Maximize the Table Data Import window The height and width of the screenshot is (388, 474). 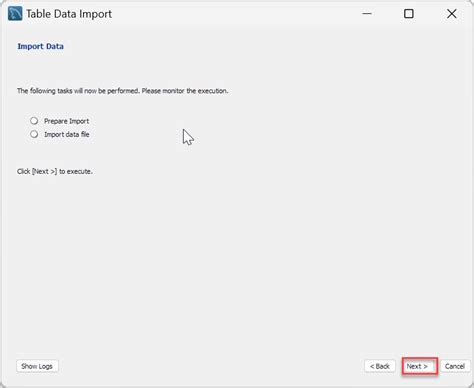(x=409, y=14)
